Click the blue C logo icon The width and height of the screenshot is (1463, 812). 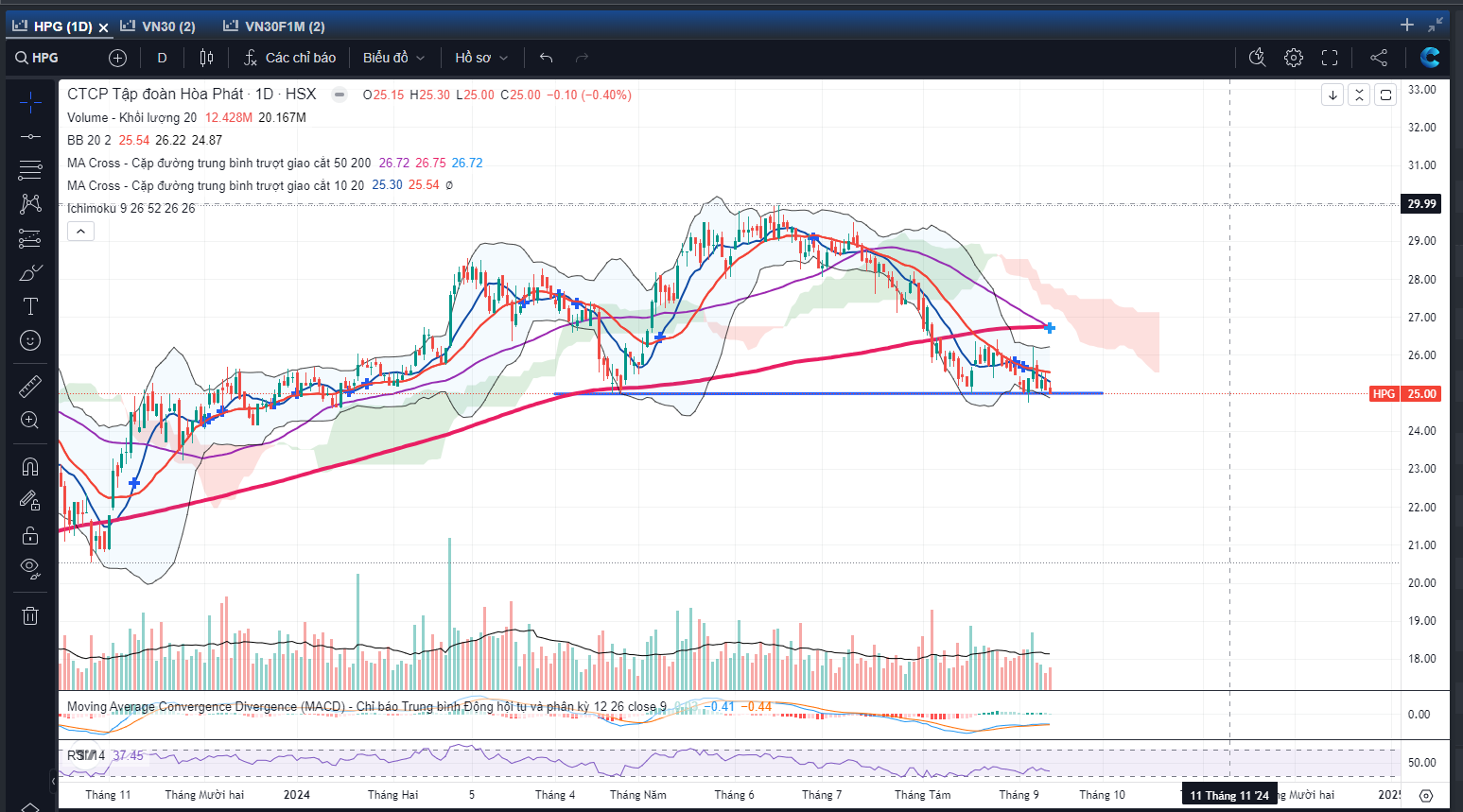pos(1430,58)
